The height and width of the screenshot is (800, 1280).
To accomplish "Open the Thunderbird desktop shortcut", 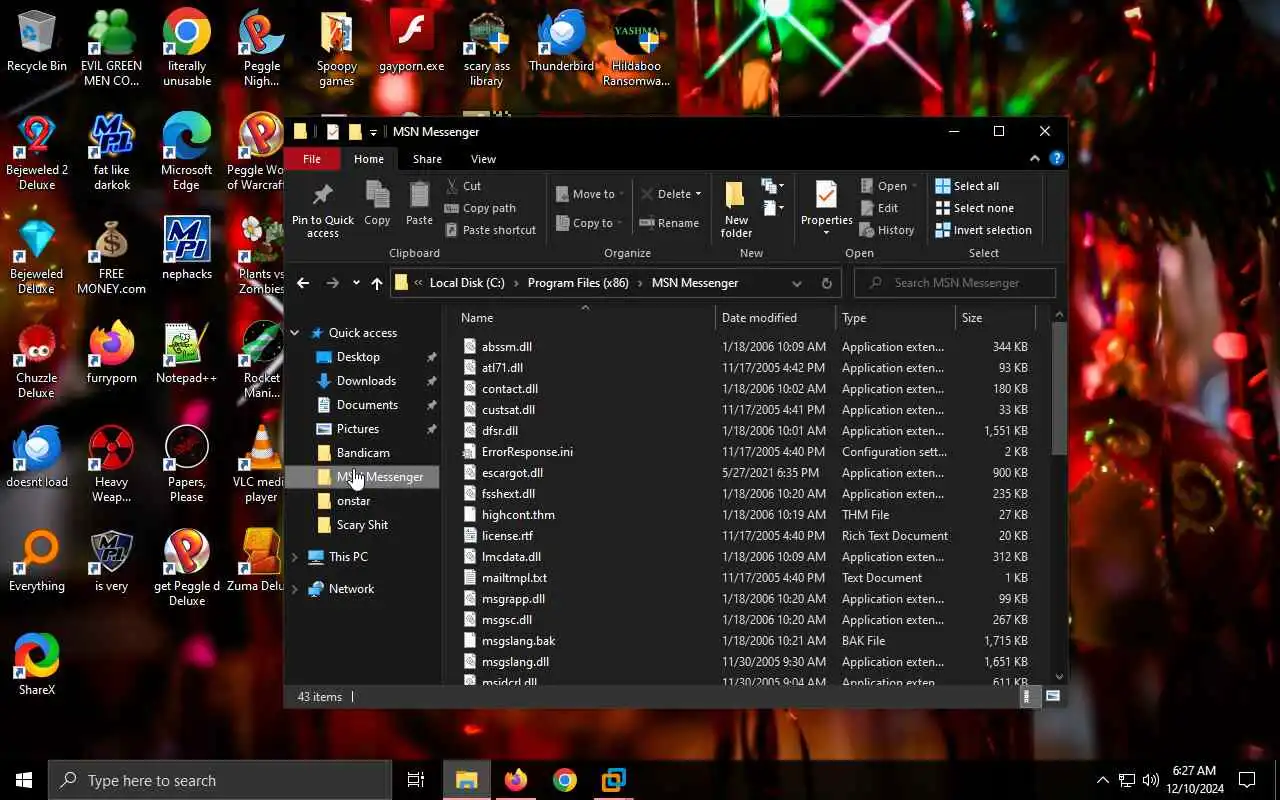I will point(561,42).
